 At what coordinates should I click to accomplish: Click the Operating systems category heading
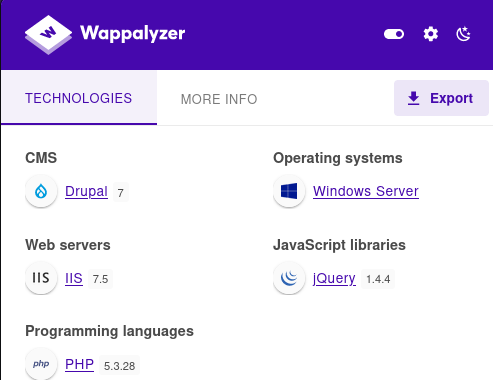338,158
